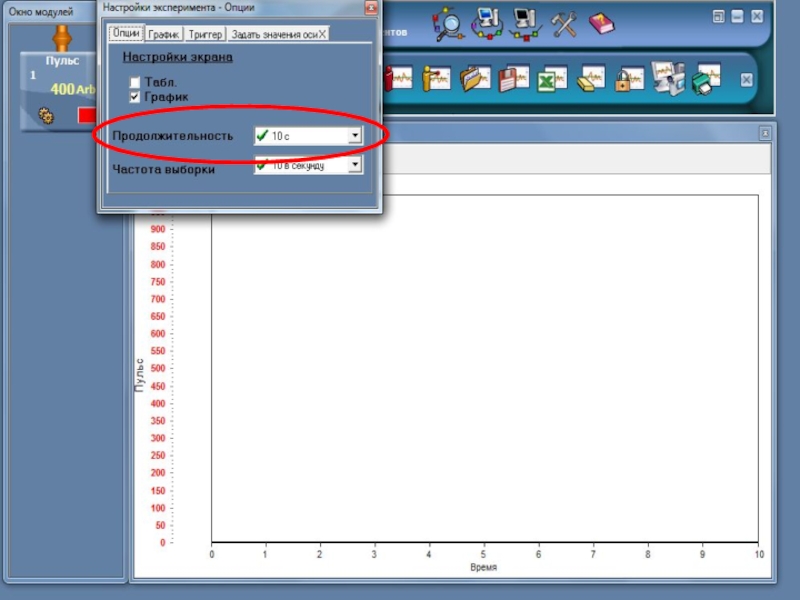This screenshot has height=600, width=800.
Task: Open the sensor search magnifier icon
Action: pos(448,24)
